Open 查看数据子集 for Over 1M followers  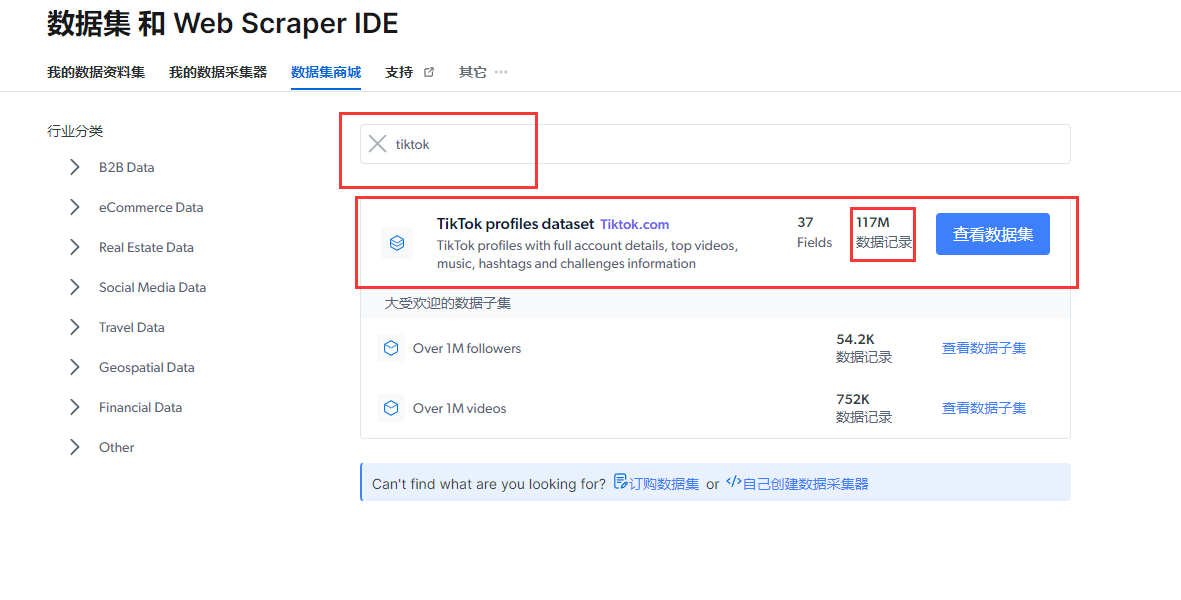tap(984, 348)
